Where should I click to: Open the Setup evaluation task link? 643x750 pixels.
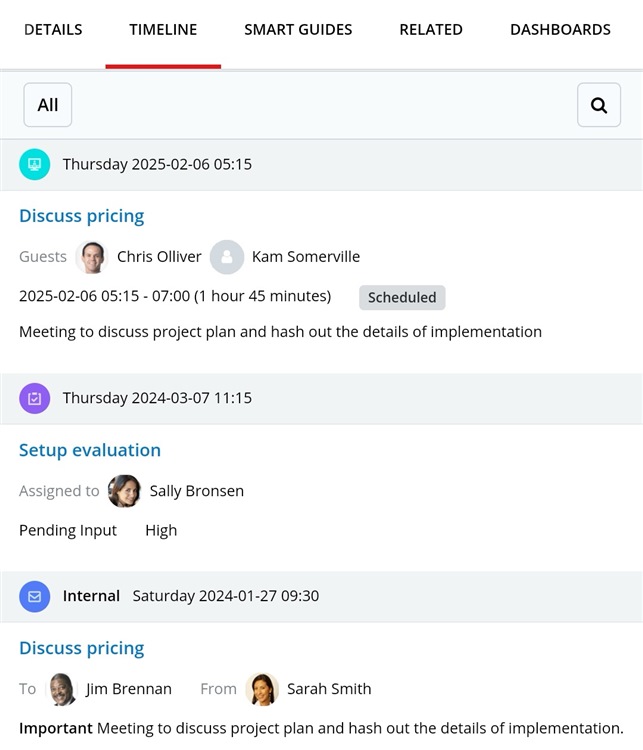[90, 450]
